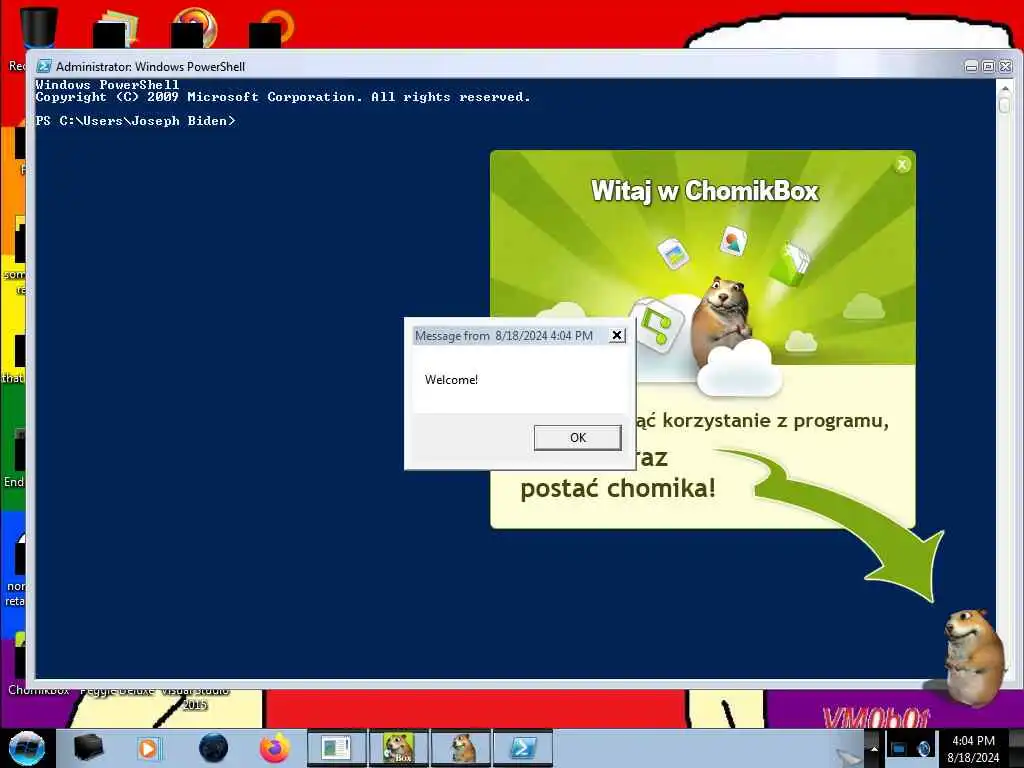This screenshot has height=768, width=1024.
Task: Click the 'PS C:\Users\Joseph Biden>' prompt line
Action: pyautogui.click(x=135, y=121)
